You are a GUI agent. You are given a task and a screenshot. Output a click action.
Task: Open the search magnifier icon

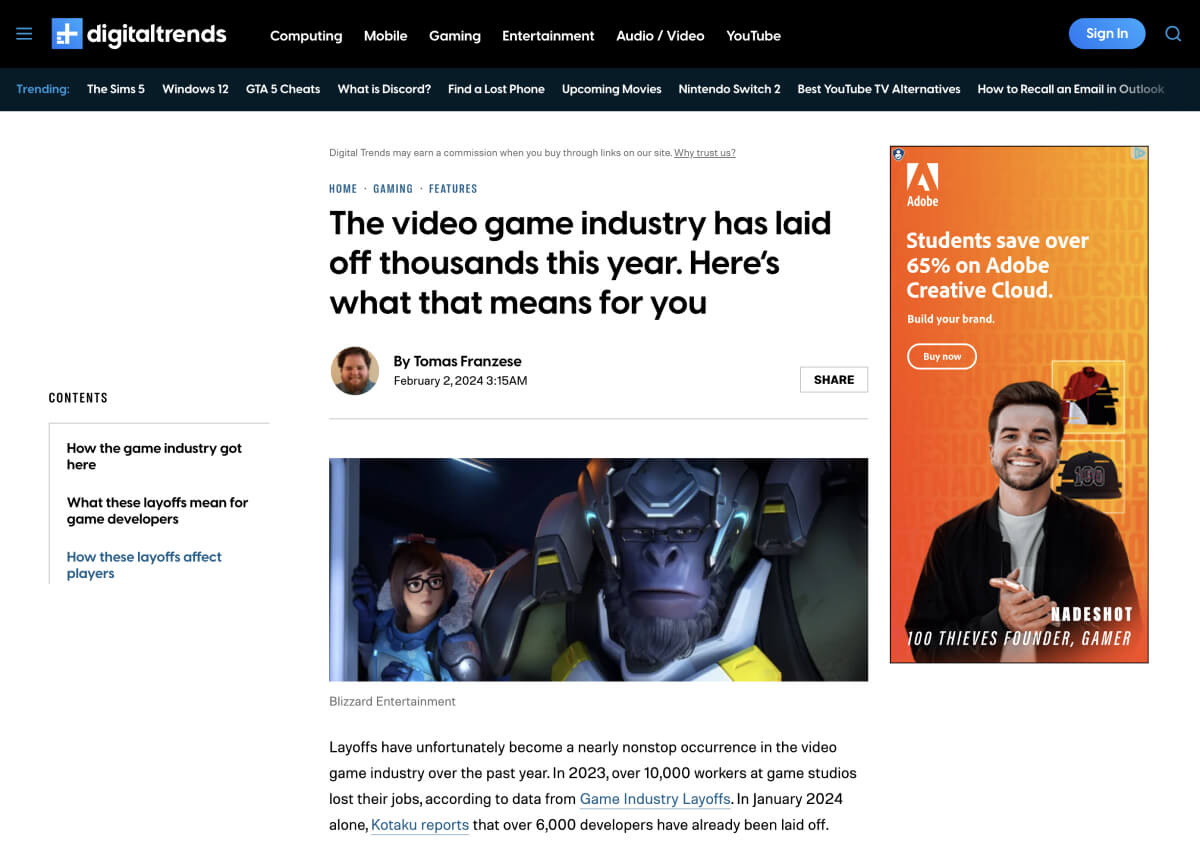pyautogui.click(x=1174, y=34)
